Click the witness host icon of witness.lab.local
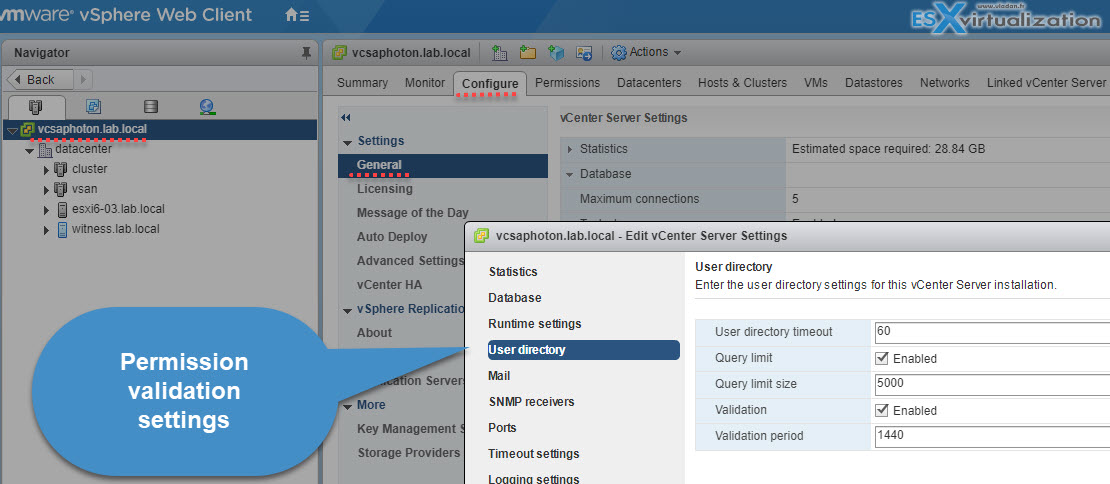1110x484 pixels. coord(63,229)
